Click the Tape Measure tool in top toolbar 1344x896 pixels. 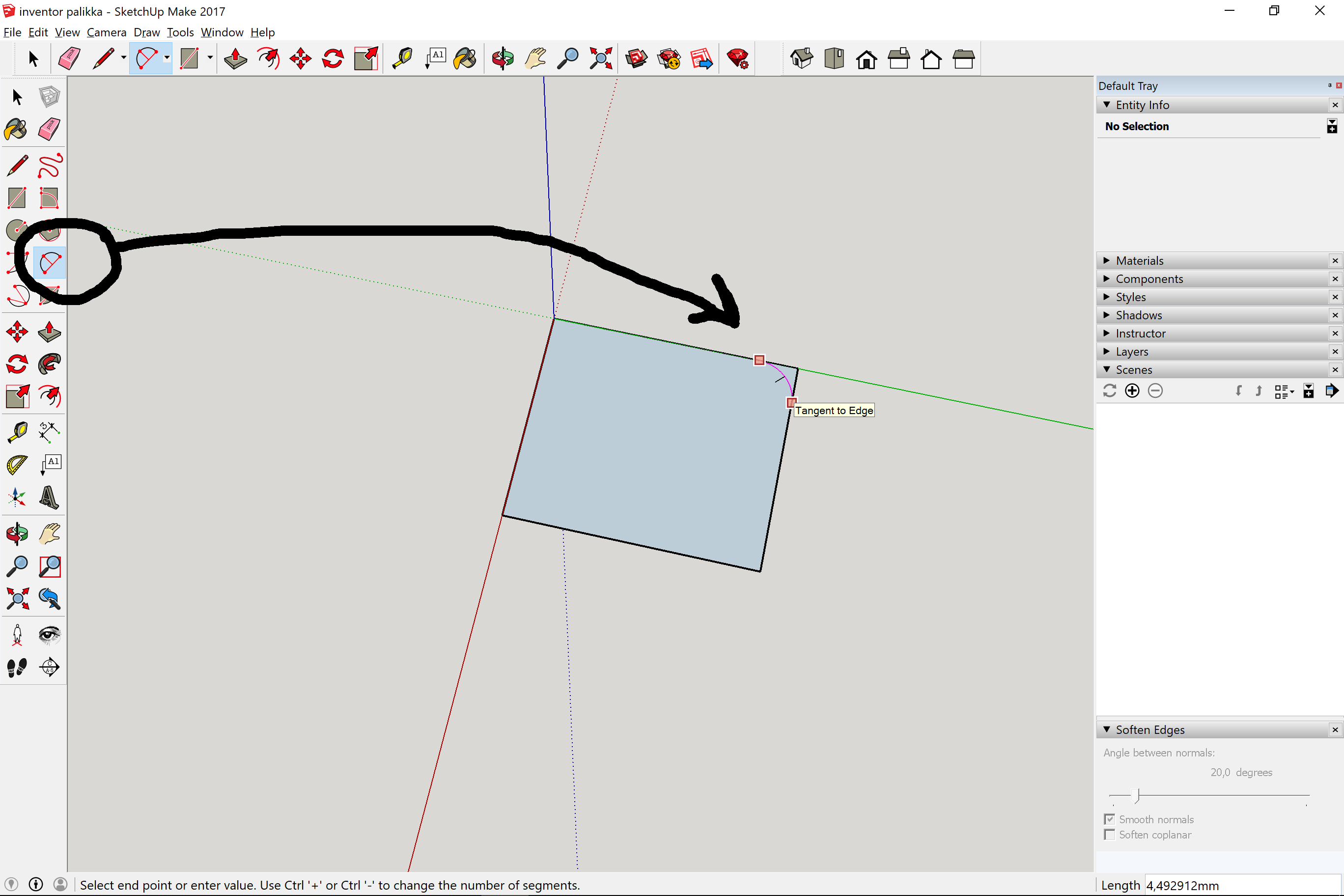(x=402, y=58)
